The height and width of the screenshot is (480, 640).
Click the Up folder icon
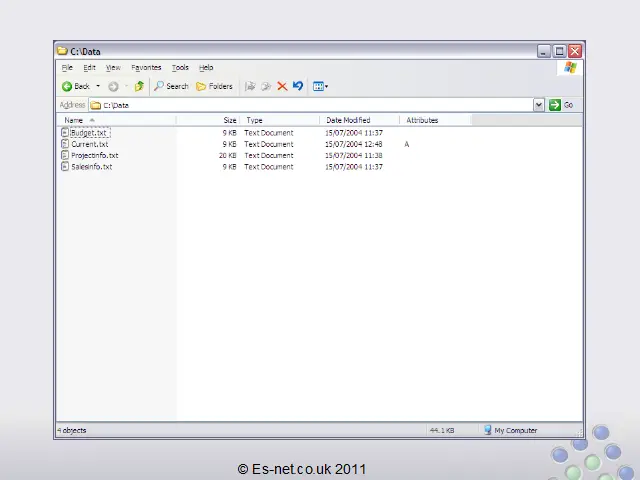tap(139, 87)
